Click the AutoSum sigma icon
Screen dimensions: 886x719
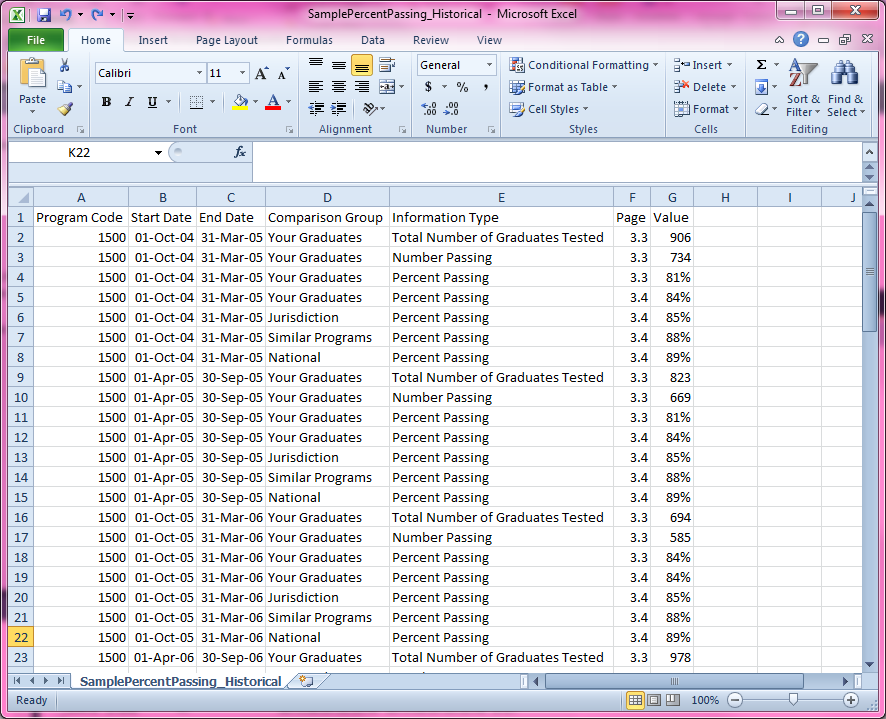tap(762, 64)
